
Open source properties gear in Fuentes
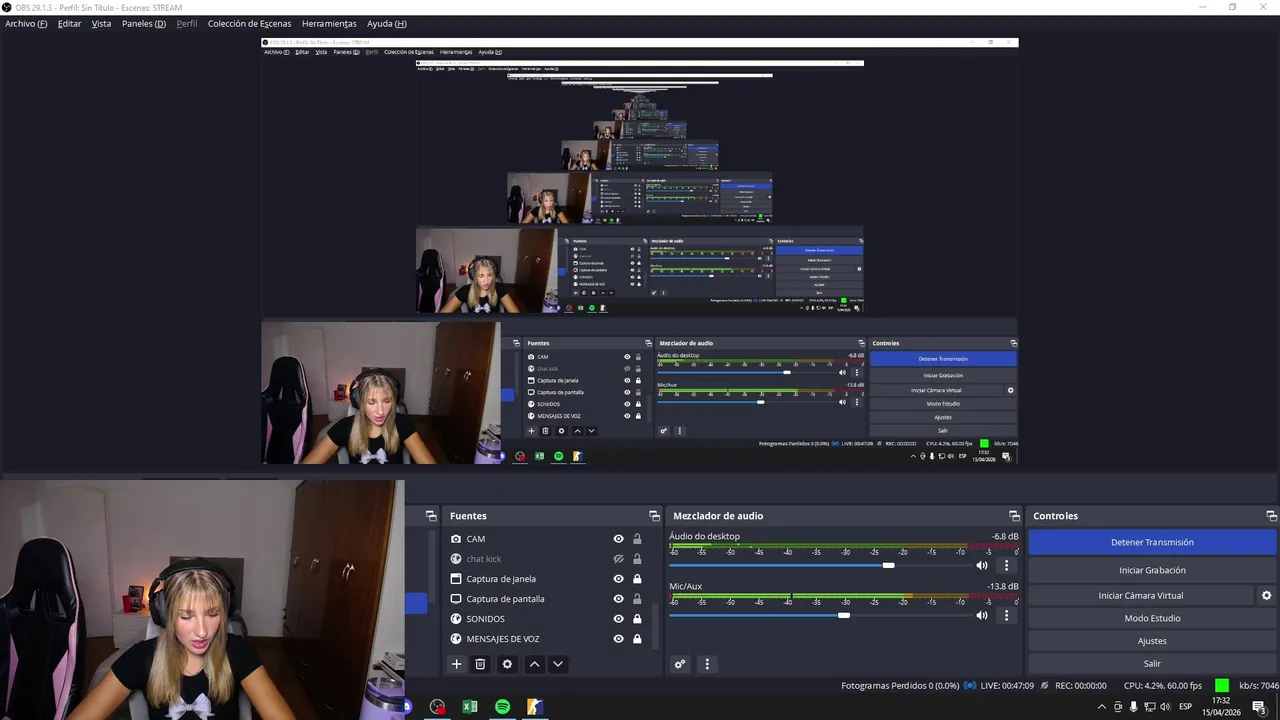point(507,664)
